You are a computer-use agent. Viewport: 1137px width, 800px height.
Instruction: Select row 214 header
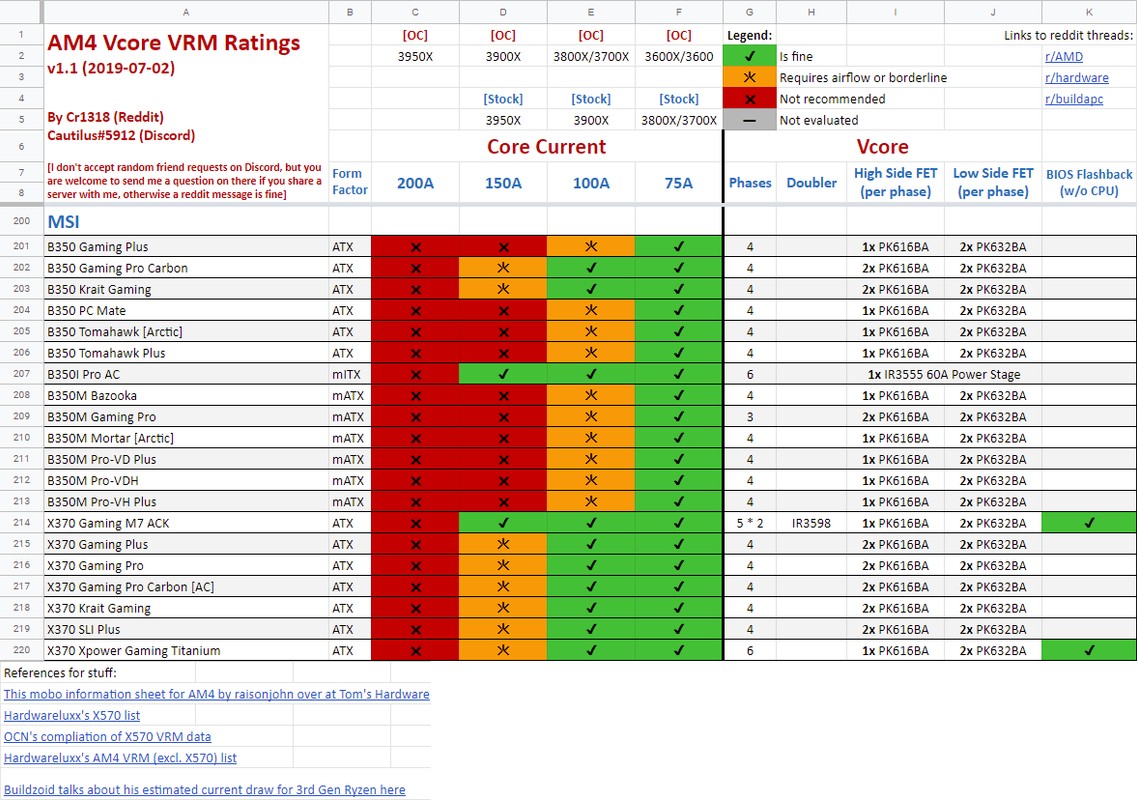[x=21, y=523]
